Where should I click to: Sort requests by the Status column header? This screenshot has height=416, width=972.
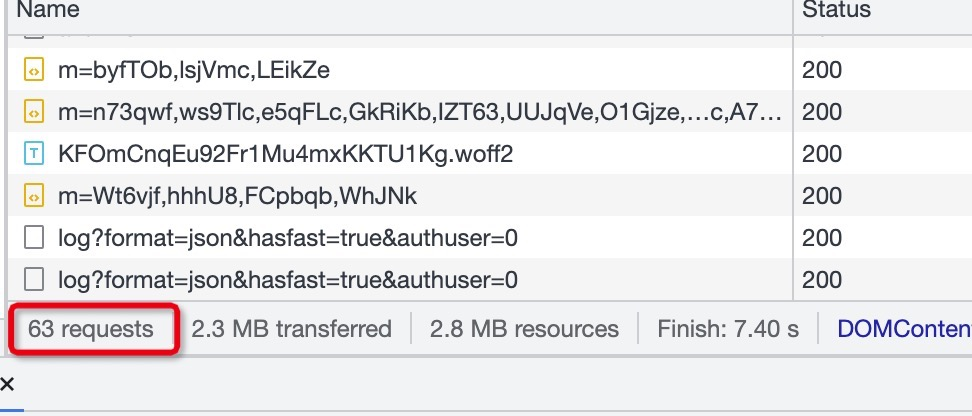coord(836,9)
